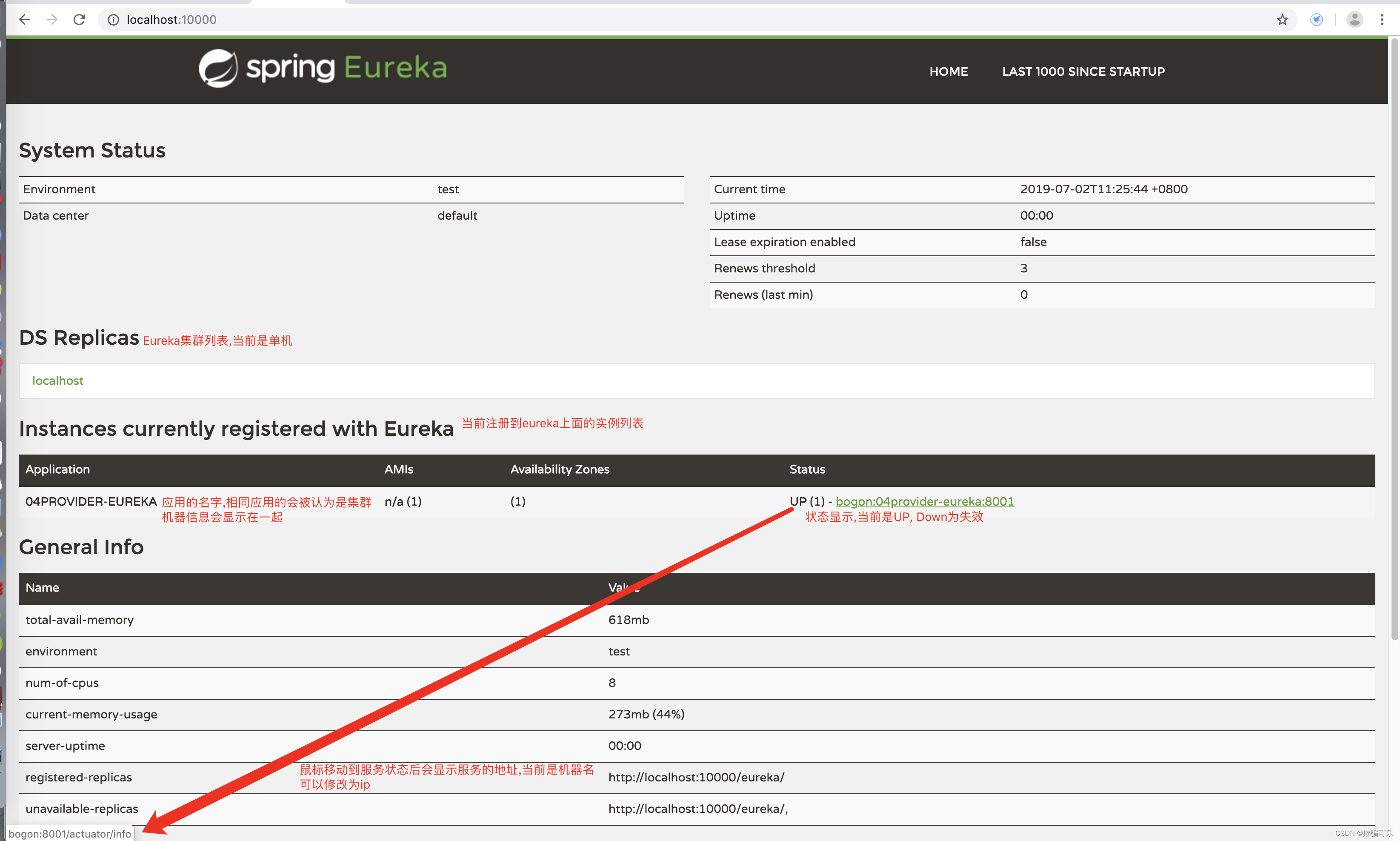Click the Uptime label in System Status
This screenshot has width=1400, height=841.
[734, 216]
